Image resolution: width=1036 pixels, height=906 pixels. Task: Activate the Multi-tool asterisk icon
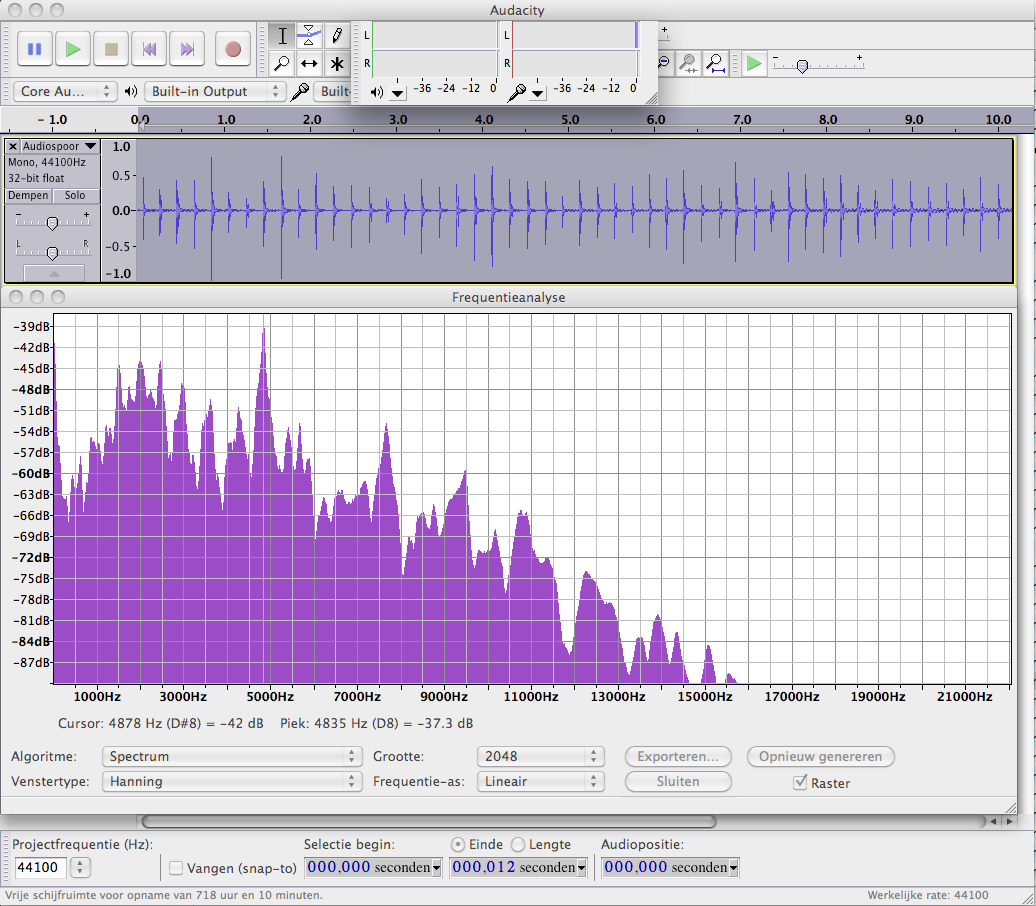click(x=337, y=64)
